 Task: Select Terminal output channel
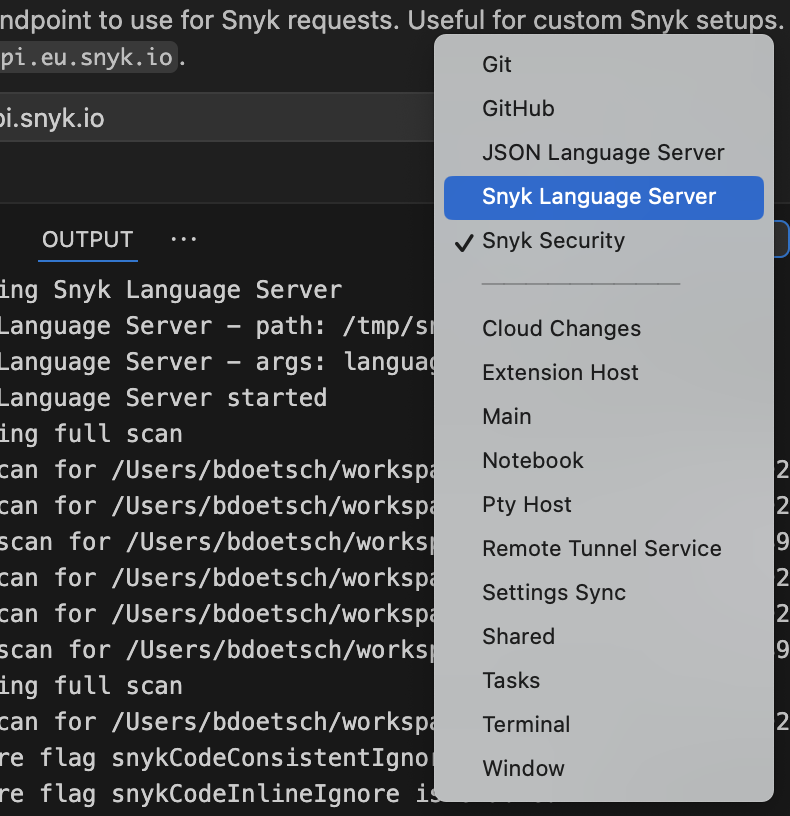(x=526, y=724)
